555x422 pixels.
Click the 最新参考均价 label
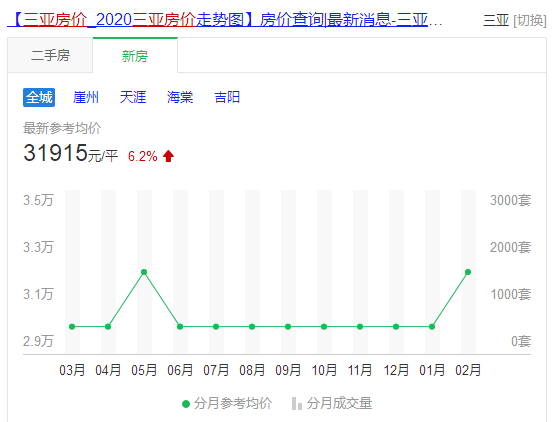coord(62,128)
